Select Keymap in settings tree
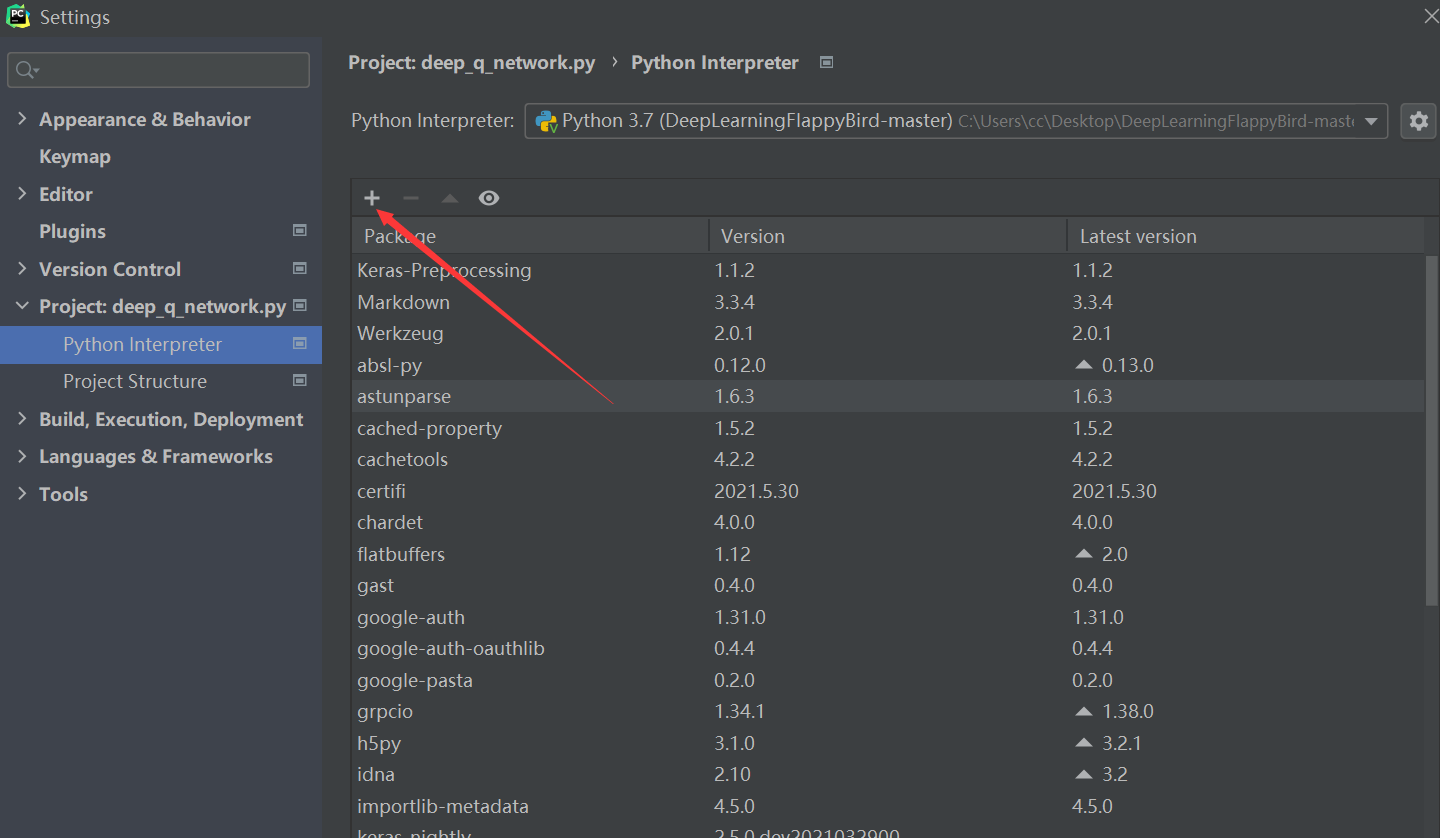1440x838 pixels. tap(75, 157)
